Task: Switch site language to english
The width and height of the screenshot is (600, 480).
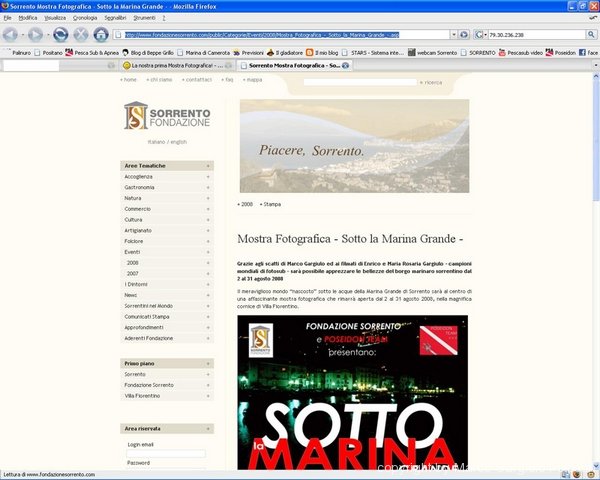Action: pyautogui.click(x=179, y=142)
